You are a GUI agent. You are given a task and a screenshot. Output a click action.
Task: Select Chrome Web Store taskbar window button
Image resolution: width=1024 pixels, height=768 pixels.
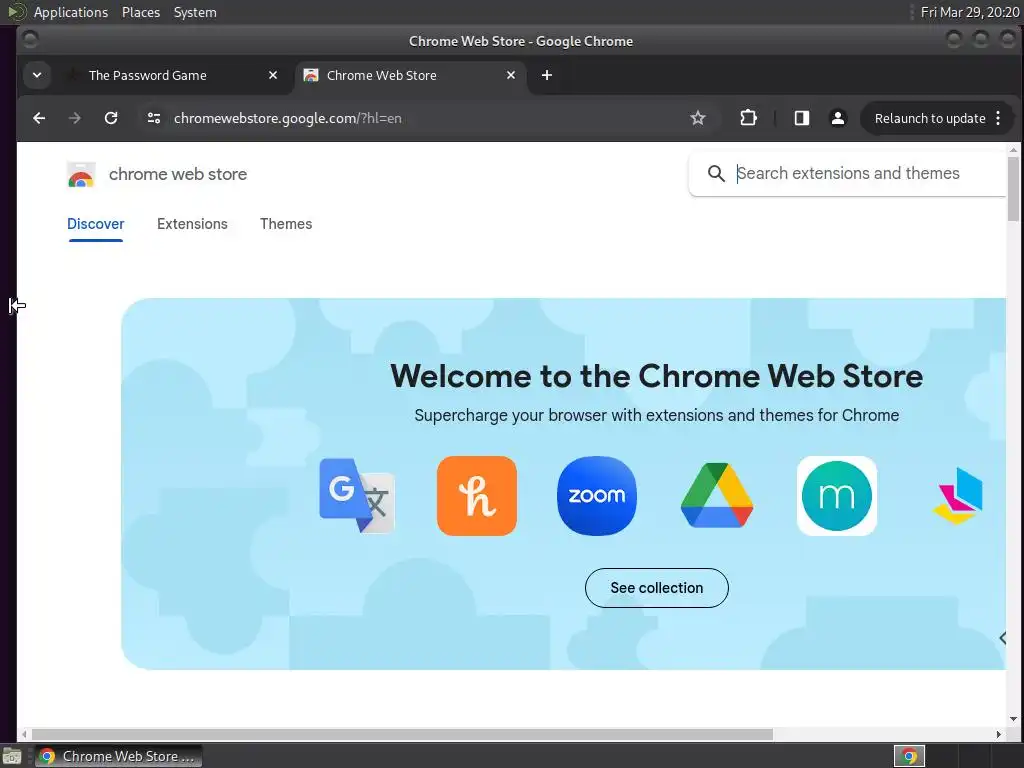(x=118, y=756)
